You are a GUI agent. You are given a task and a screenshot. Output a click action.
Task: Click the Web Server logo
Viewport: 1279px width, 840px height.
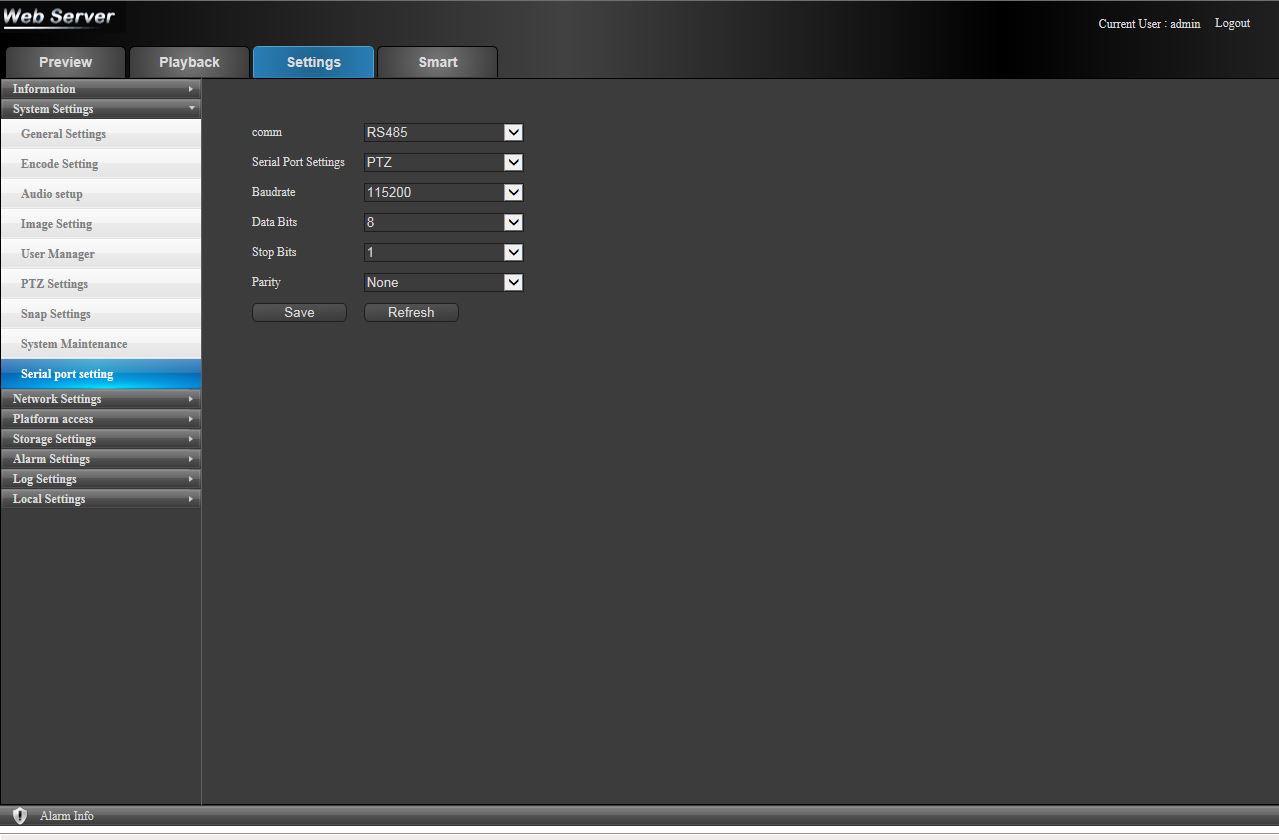click(x=60, y=17)
